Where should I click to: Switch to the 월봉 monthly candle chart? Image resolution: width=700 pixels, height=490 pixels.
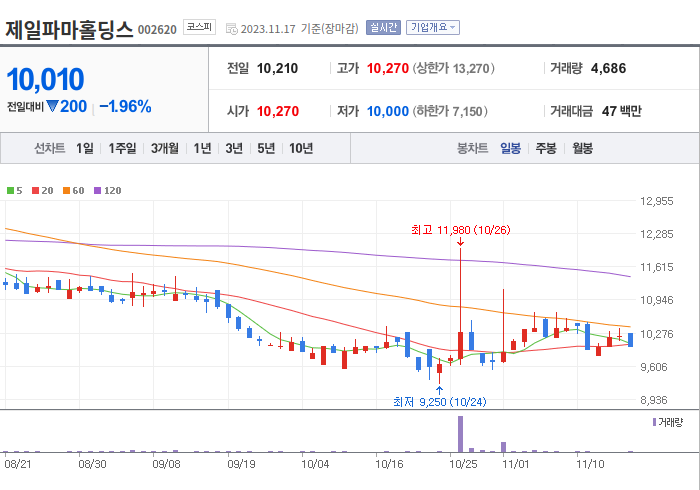tap(583, 148)
